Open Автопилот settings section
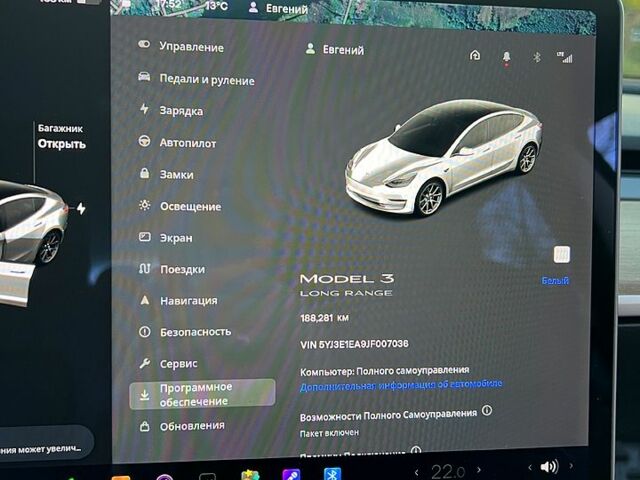Image resolution: width=640 pixels, height=480 pixels. pyautogui.click(x=187, y=143)
